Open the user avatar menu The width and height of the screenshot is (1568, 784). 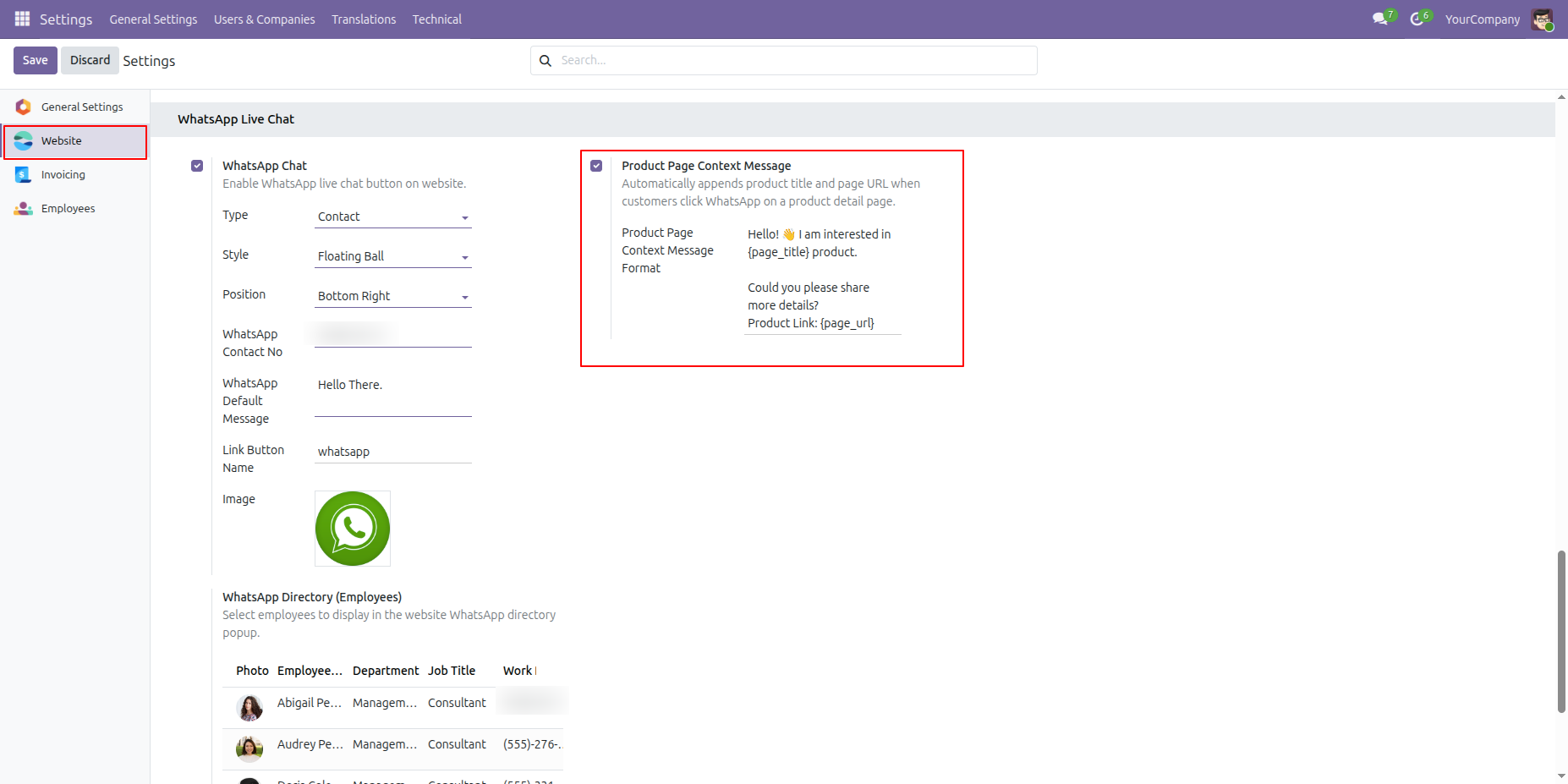[x=1543, y=19]
